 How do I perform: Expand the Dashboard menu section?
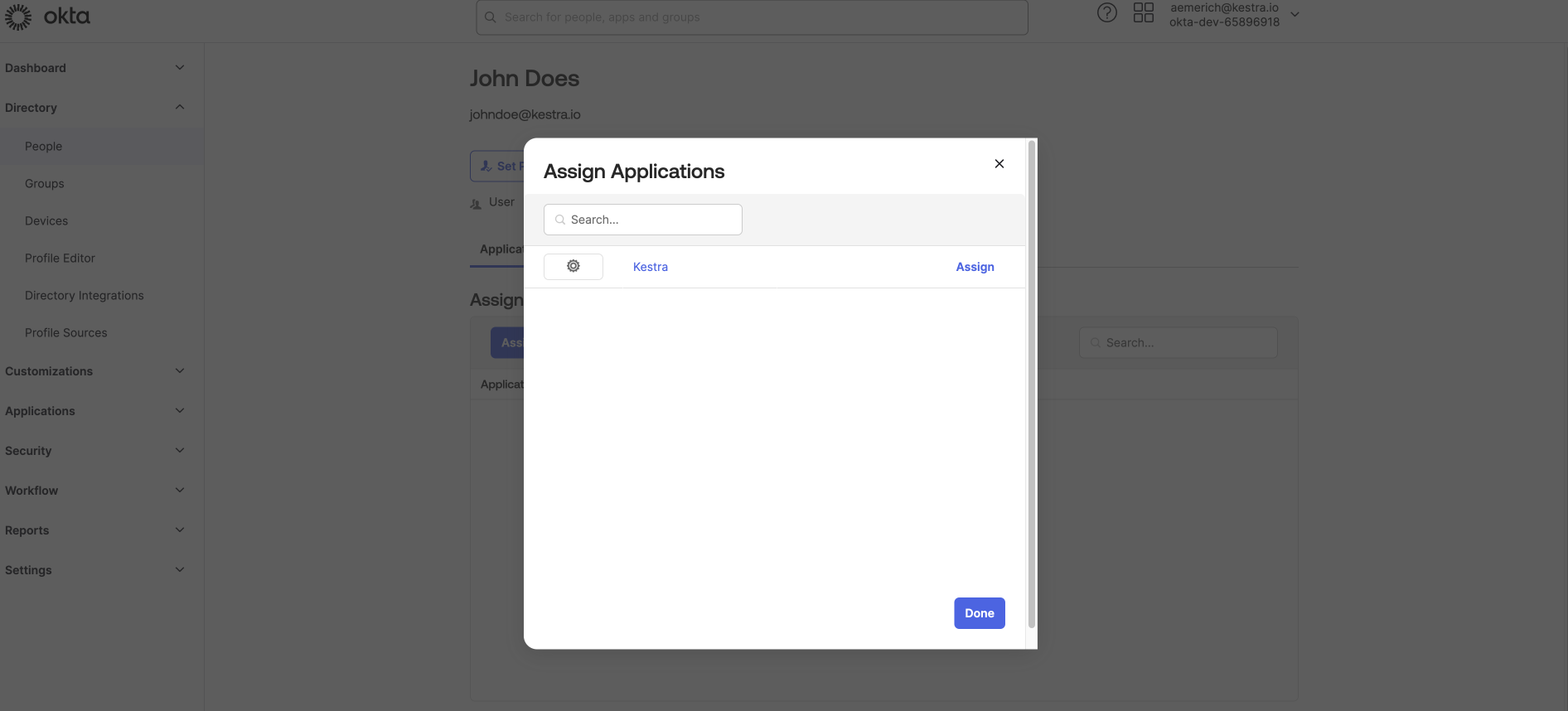coord(179,68)
